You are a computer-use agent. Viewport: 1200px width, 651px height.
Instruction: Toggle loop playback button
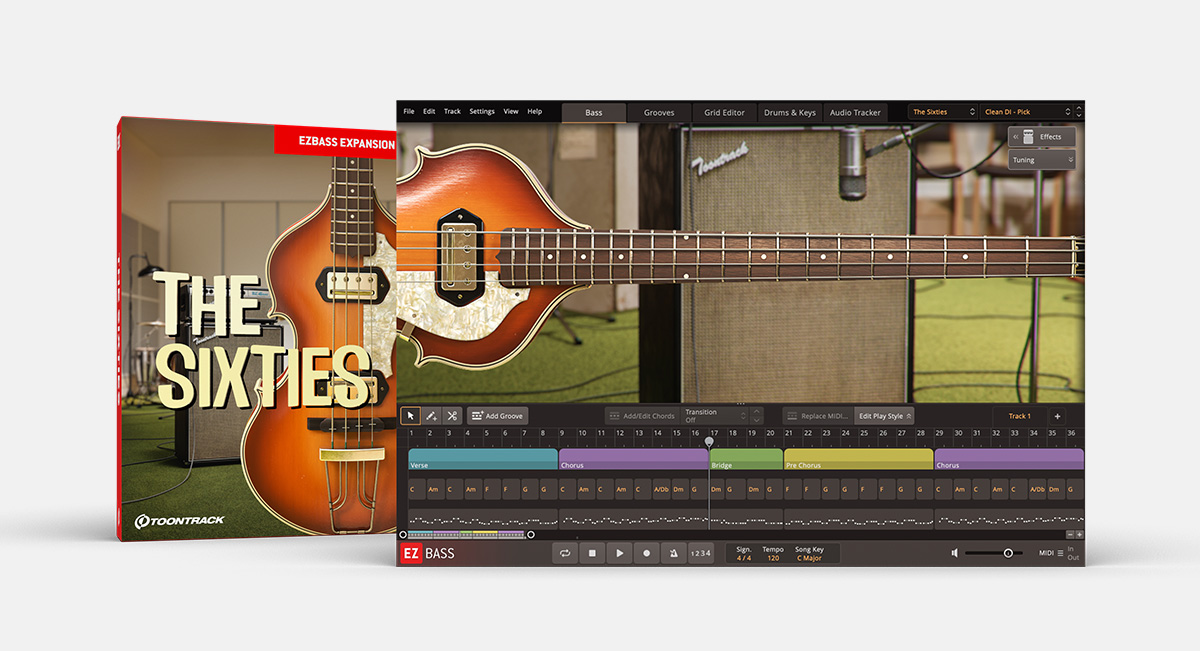(565, 553)
